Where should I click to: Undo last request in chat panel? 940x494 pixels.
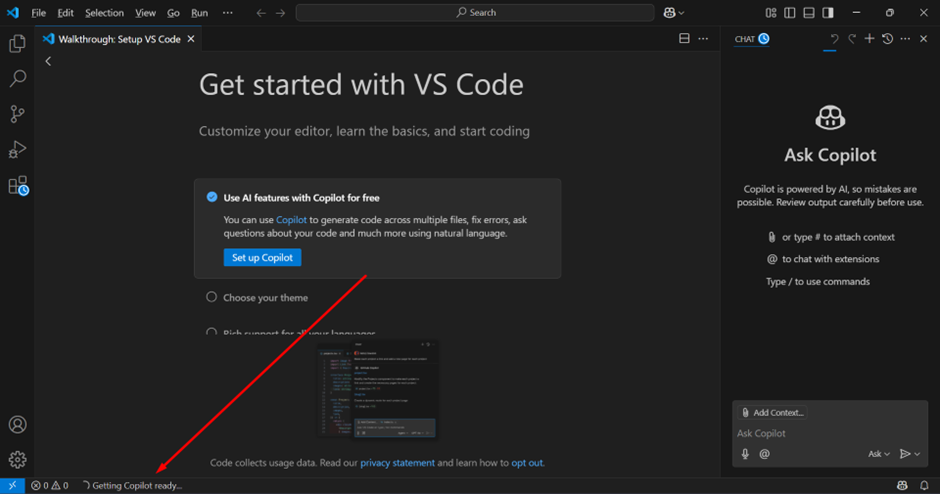[833, 39]
